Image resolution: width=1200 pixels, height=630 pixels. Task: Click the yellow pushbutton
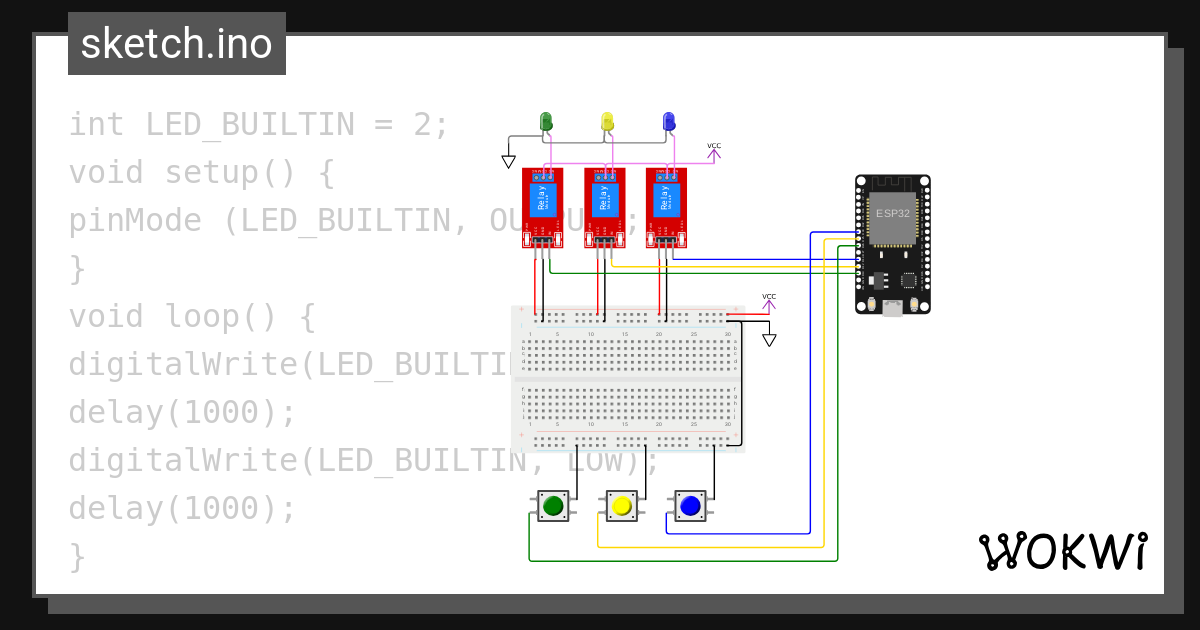(622, 506)
